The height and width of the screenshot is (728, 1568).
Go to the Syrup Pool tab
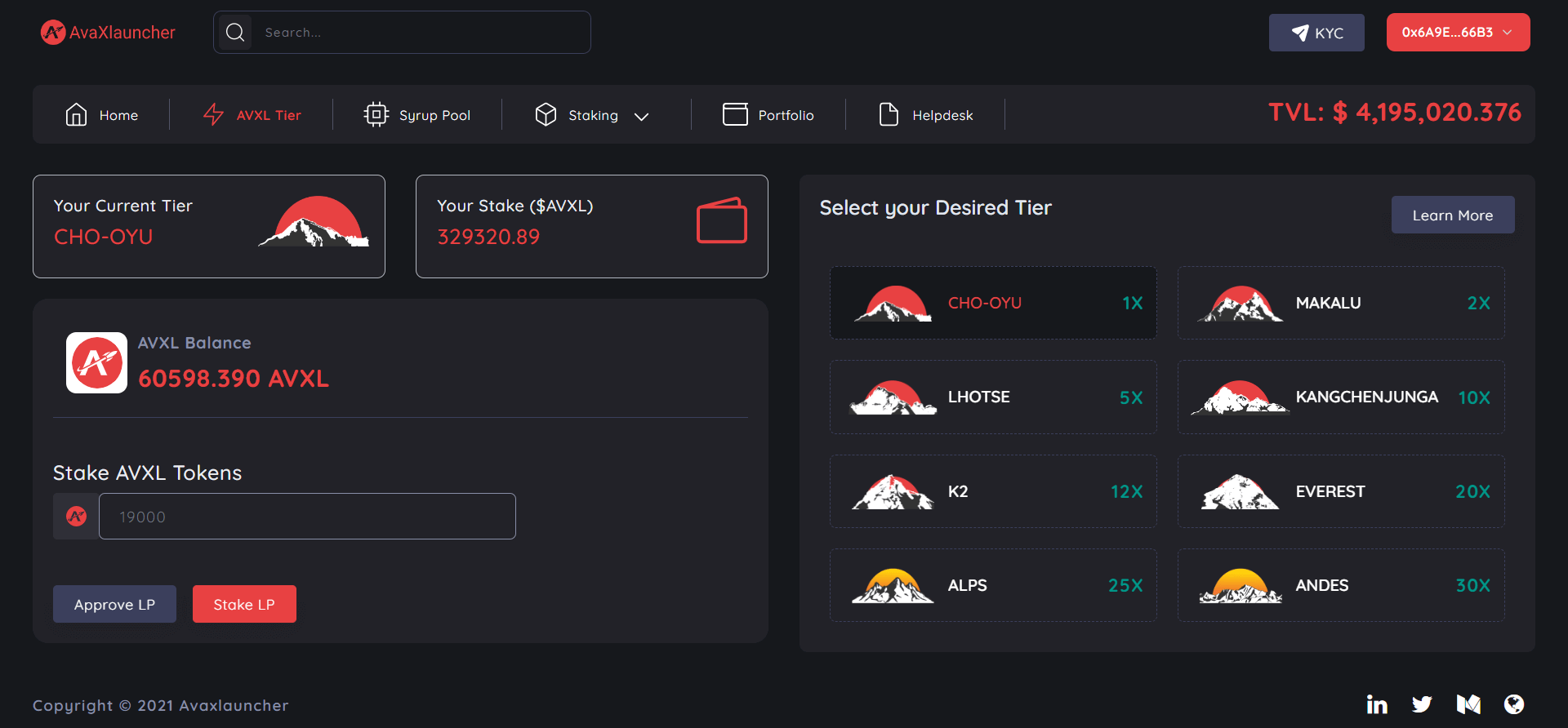(x=417, y=116)
